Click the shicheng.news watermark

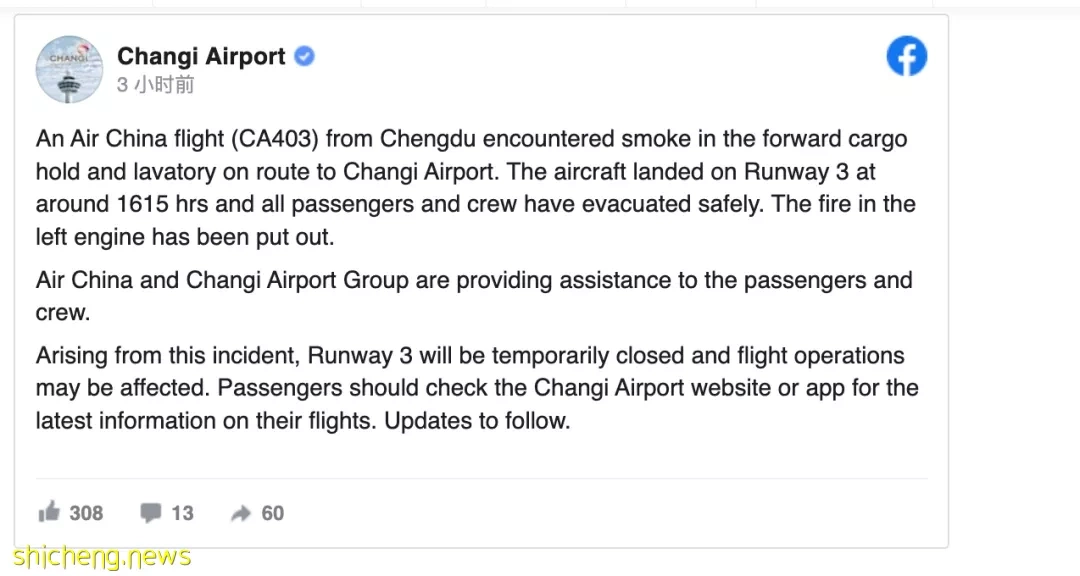pos(102,557)
